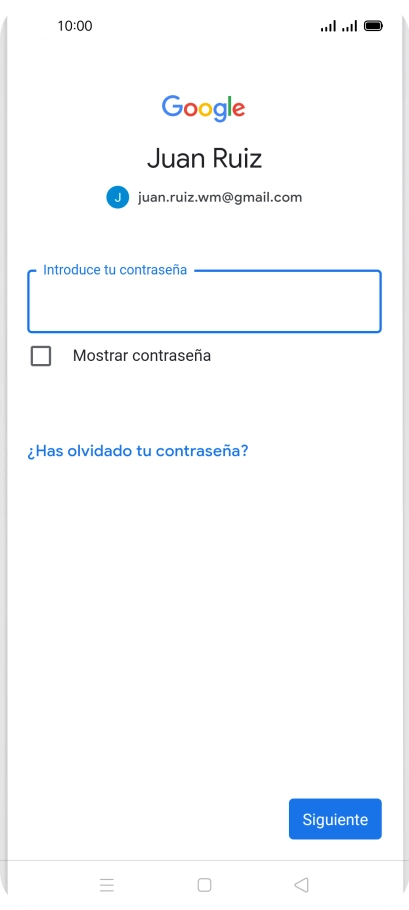409x910 pixels.
Task: Click the Google logo
Action: [x=204, y=109]
